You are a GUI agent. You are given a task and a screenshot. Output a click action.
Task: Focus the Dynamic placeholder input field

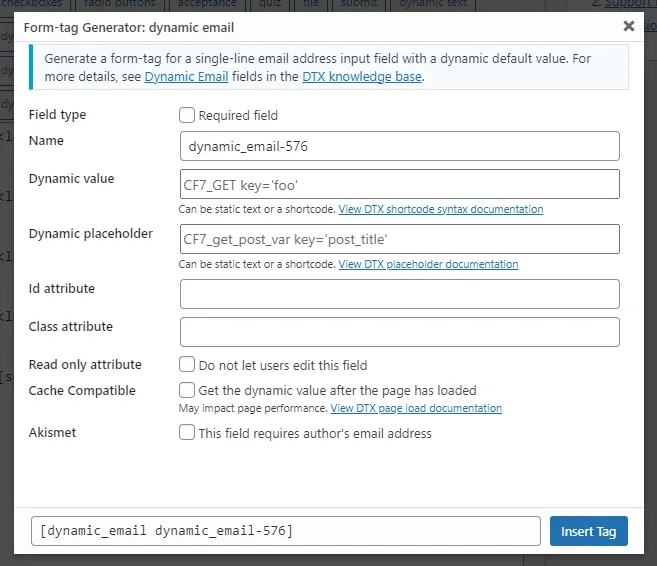pyautogui.click(x=400, y=239)
